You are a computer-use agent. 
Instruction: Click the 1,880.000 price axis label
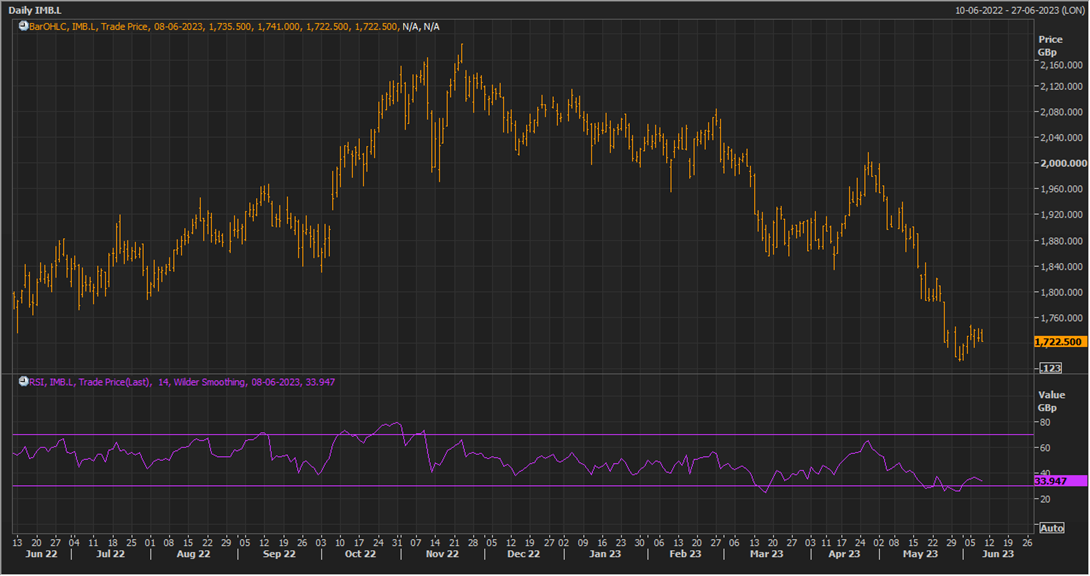tap(1061, 241)
